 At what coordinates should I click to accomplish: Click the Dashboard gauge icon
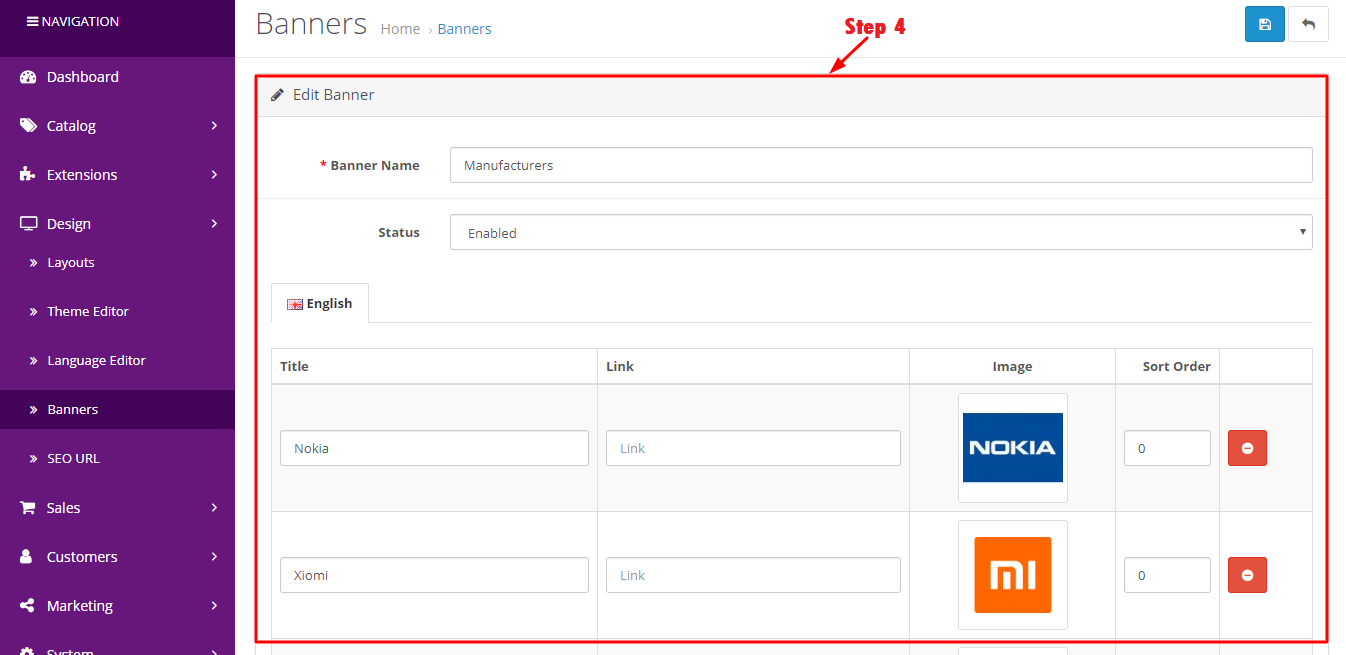click(28, 77)
